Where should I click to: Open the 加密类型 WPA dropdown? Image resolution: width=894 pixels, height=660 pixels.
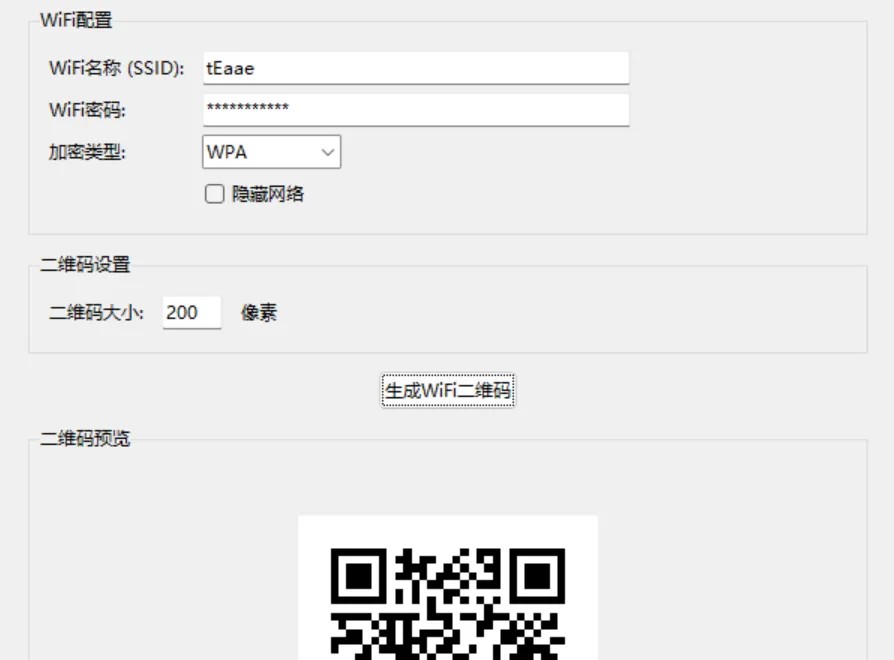(x=271, y=152)
